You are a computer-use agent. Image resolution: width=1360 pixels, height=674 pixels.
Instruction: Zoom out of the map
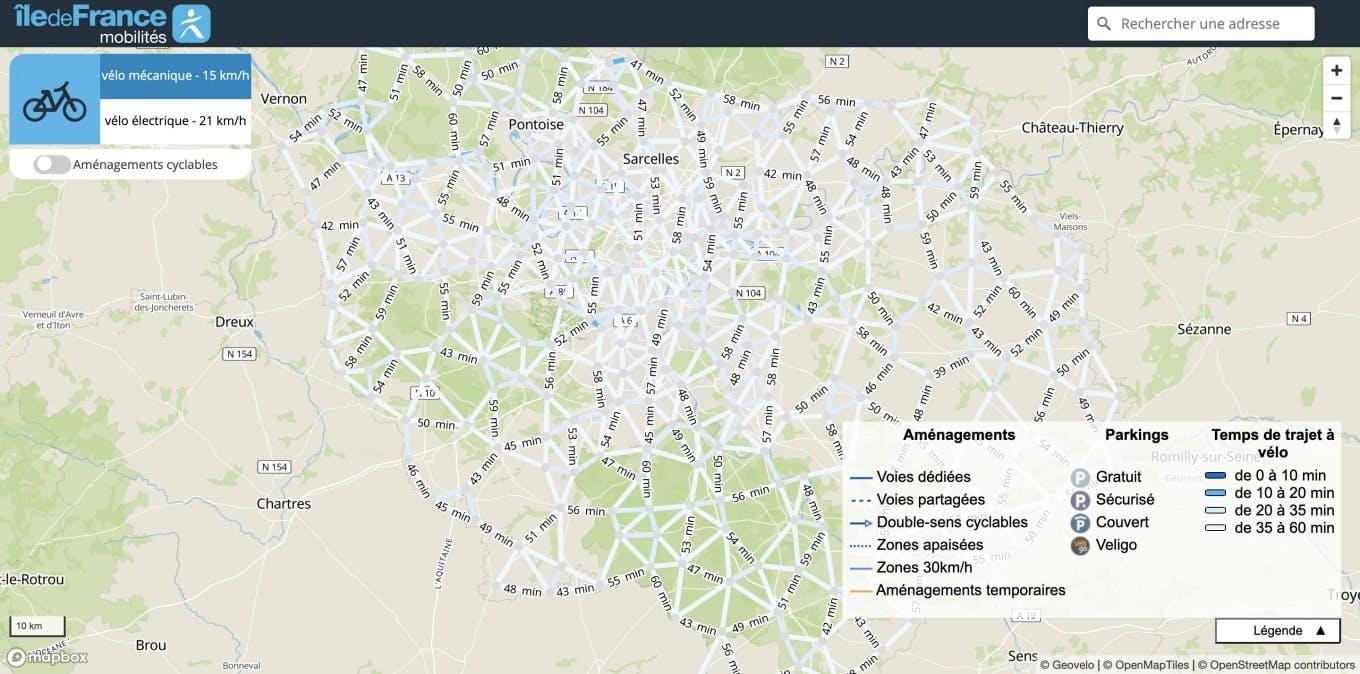(1336, 98)
